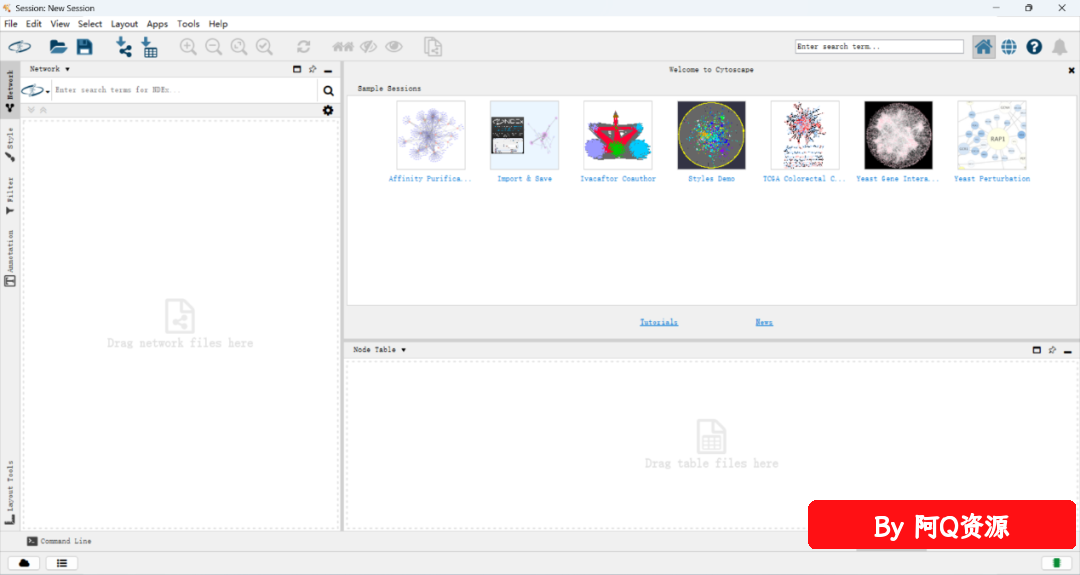This screenshot has height=575, width=1080.
Task: Open NDEx network toolbar icon
Action: point(20,47)
